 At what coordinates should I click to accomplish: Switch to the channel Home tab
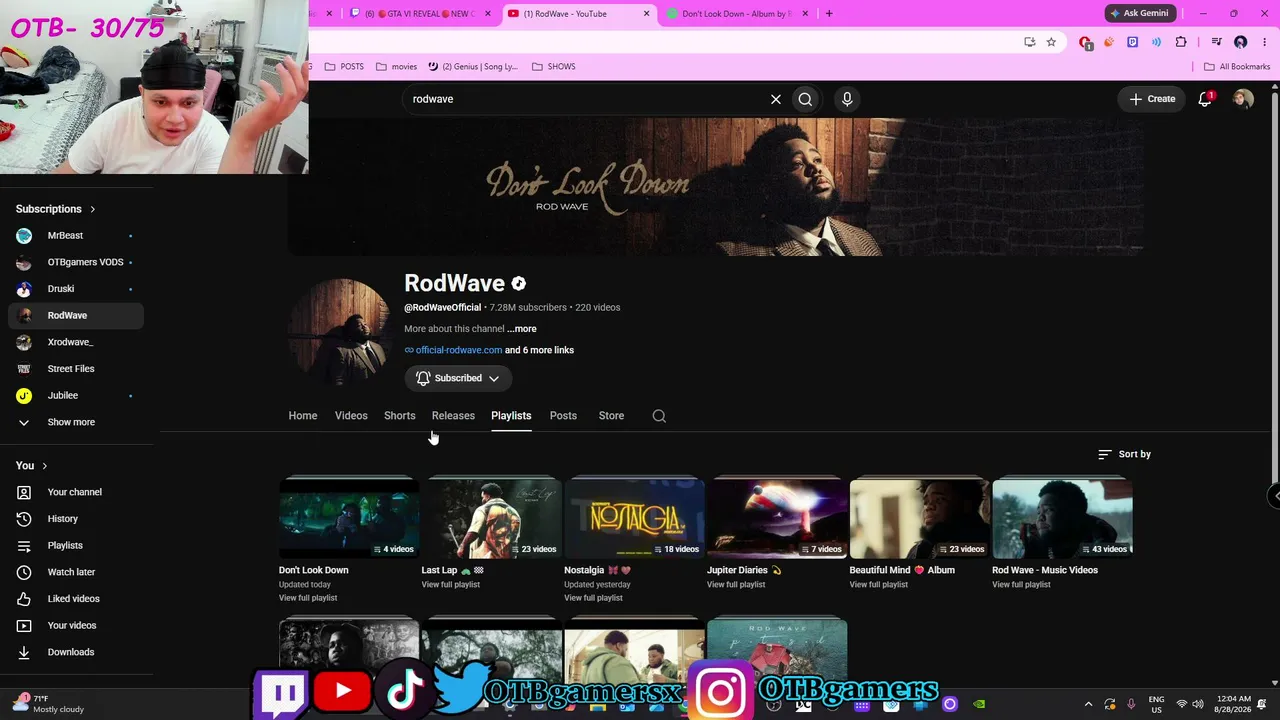[x=303, y=416]
